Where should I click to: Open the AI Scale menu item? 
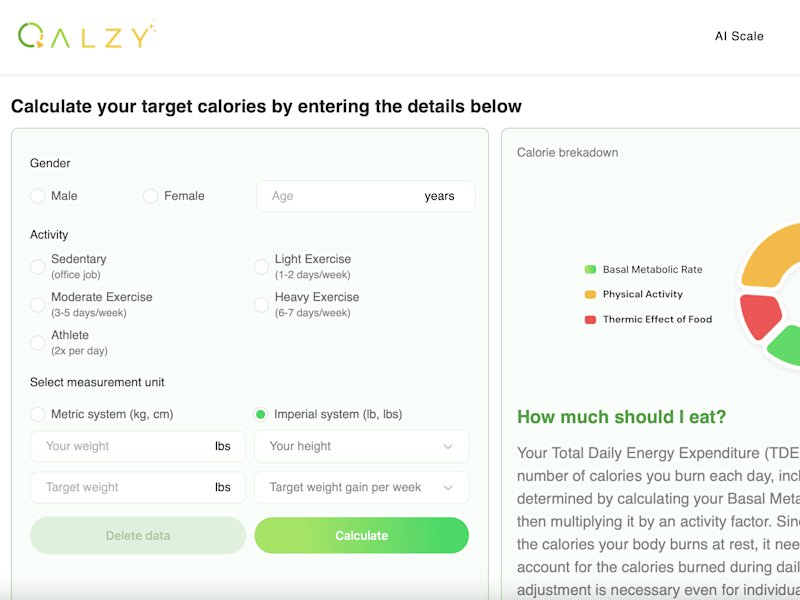point(739,36)
